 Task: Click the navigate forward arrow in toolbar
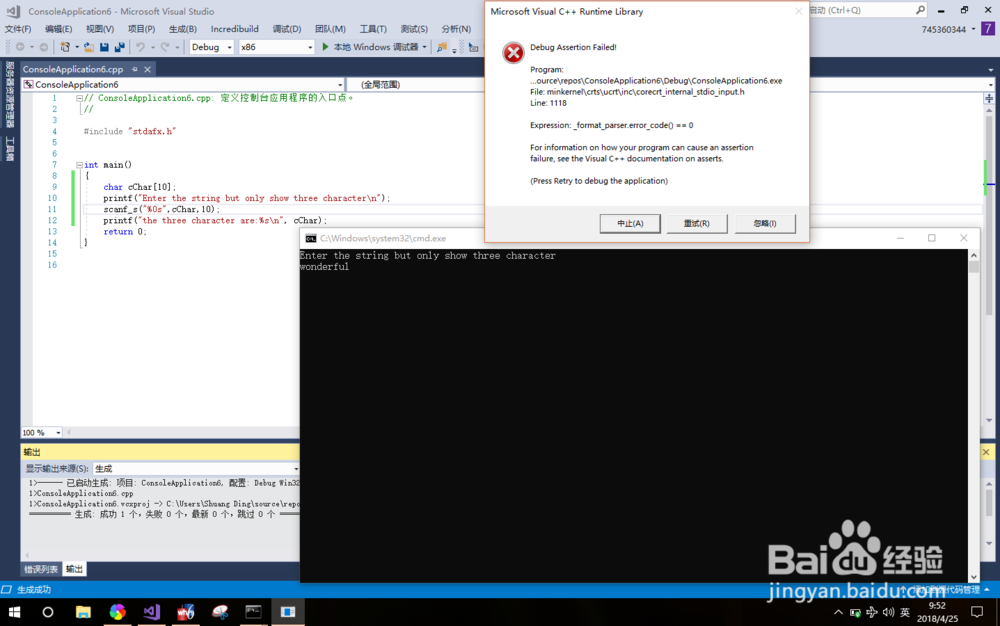[43, 47]
